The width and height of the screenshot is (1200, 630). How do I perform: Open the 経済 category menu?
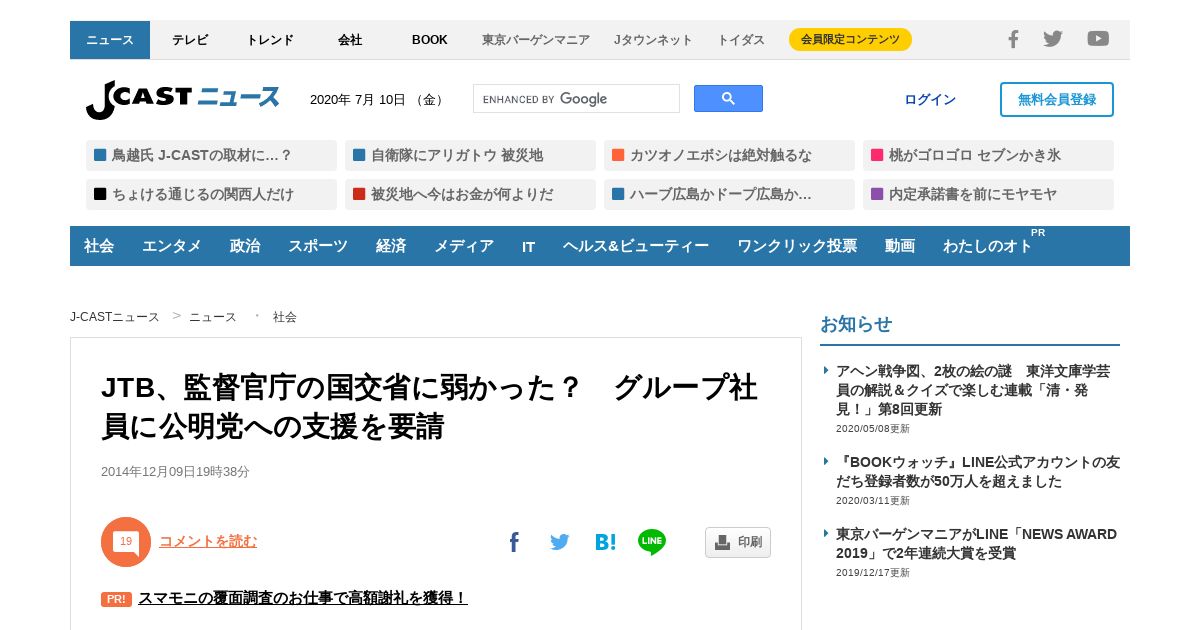click(x=391, y=246)
